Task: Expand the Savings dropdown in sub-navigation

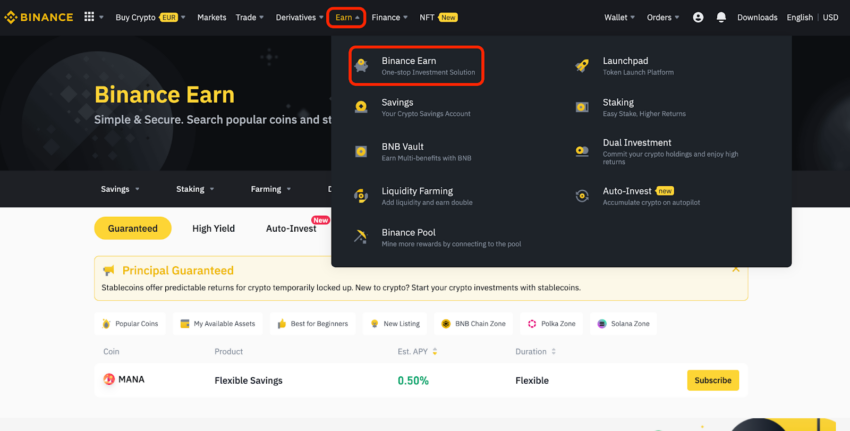Action: pos(120,189)
